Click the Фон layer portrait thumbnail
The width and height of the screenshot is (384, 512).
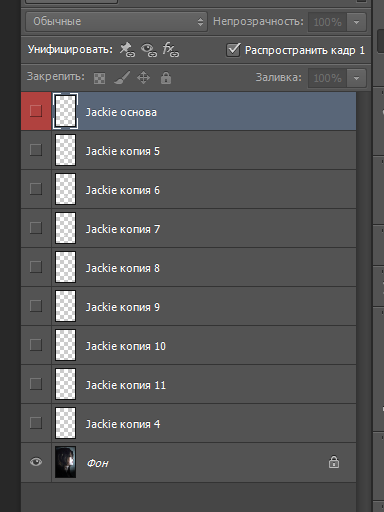coord(65,462)
